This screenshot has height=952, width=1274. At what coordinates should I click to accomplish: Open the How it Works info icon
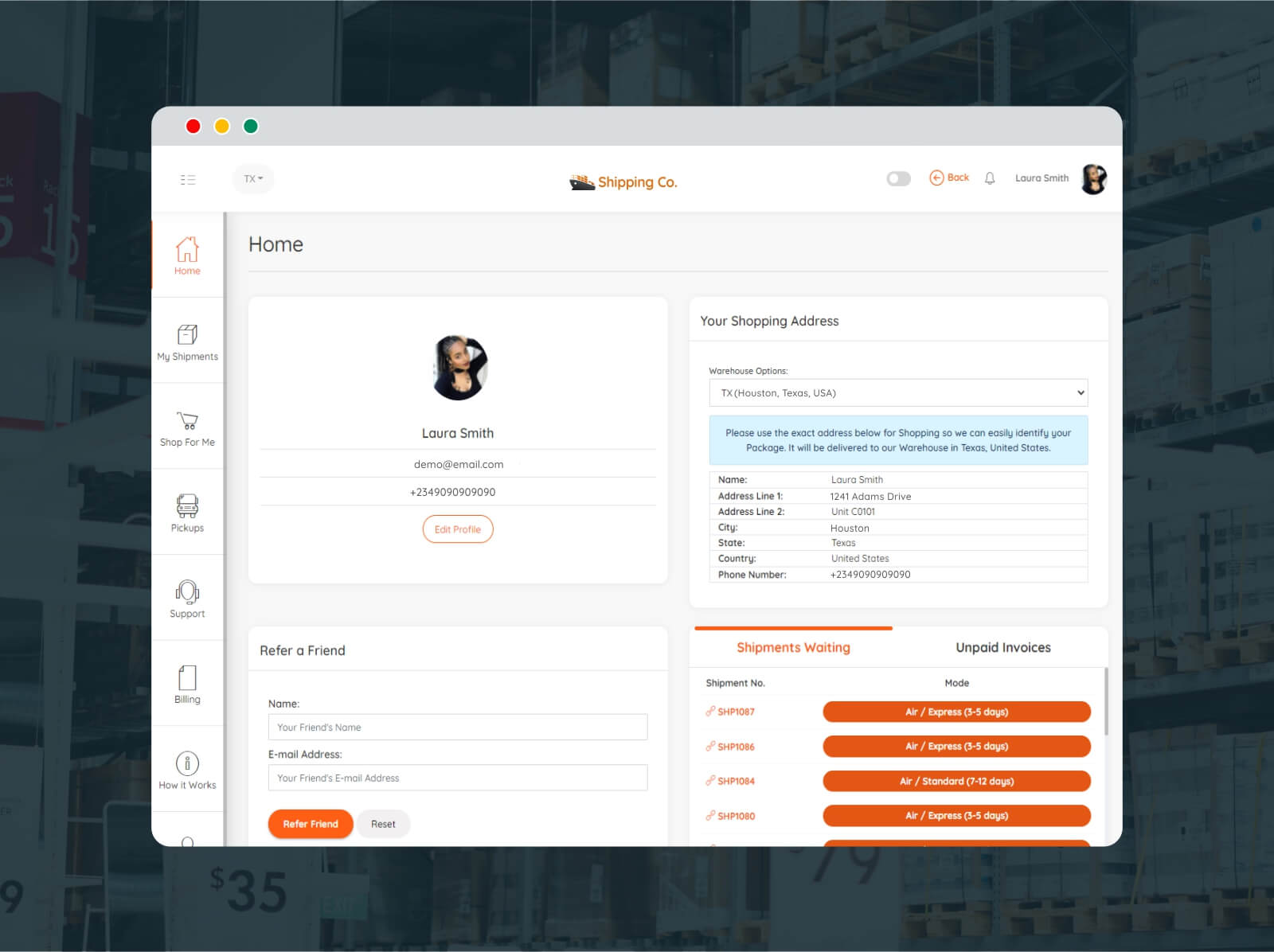tap(187, 763)
